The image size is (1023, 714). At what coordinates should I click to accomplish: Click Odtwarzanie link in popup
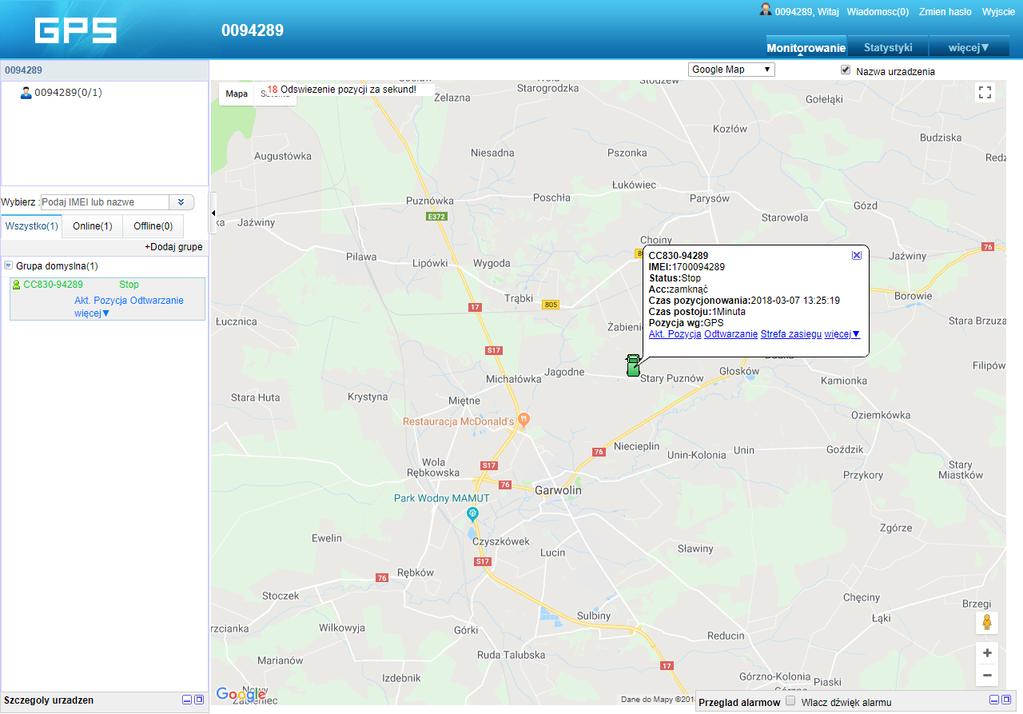click(731, 334)
